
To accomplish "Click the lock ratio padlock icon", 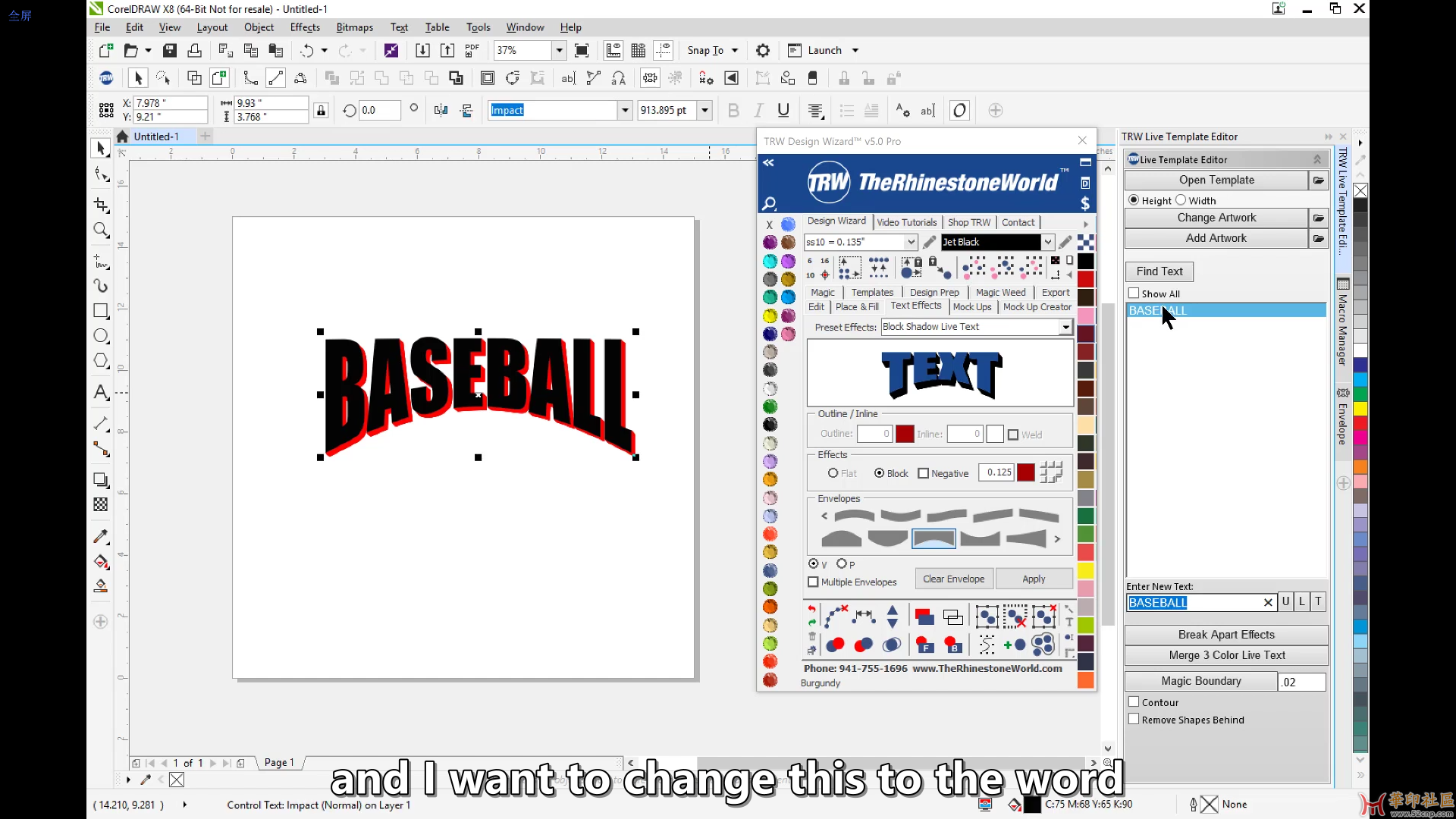I will click(x=322, y=111).
